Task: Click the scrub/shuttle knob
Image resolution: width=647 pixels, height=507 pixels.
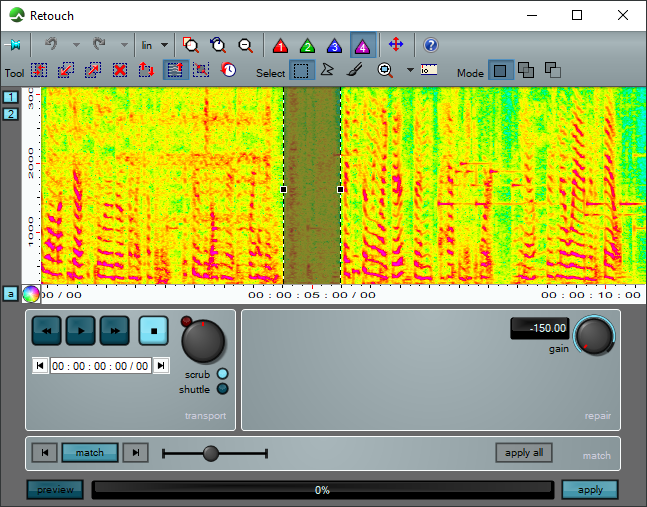Action: (x=203, y=341)
